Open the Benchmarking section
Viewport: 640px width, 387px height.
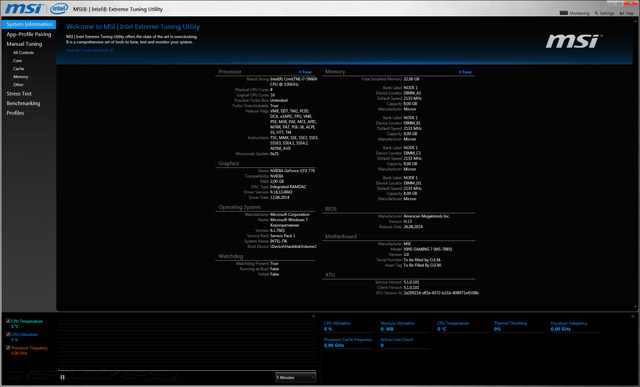tap(23, 103)
